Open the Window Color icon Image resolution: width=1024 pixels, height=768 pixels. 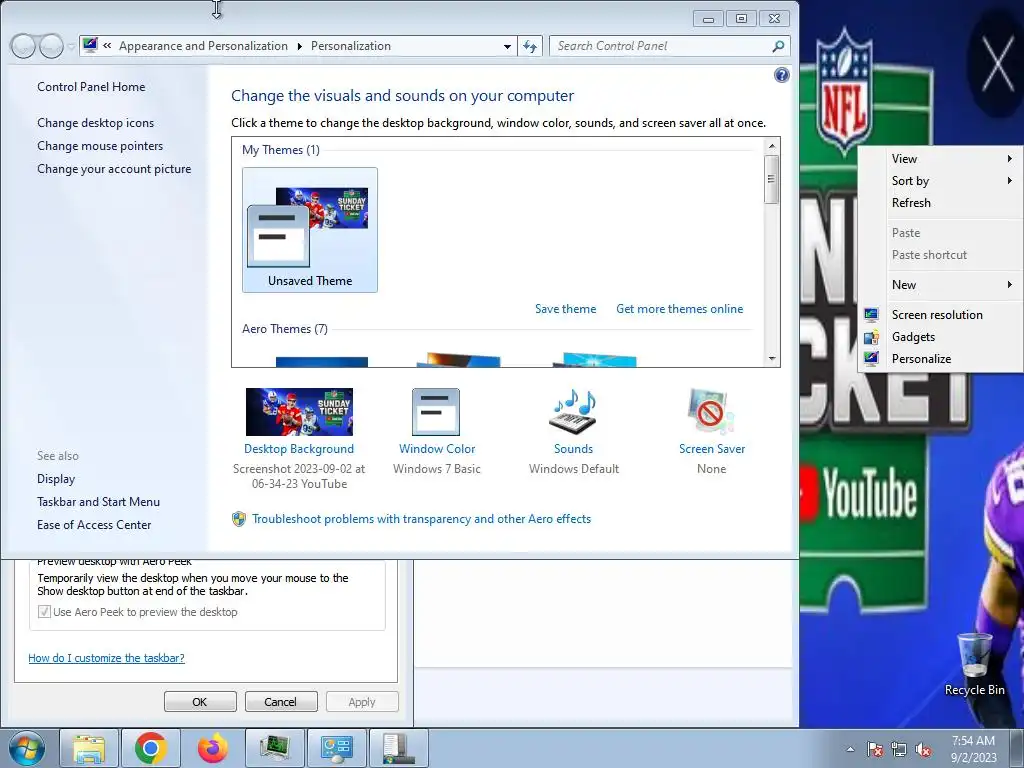point(436,412)
